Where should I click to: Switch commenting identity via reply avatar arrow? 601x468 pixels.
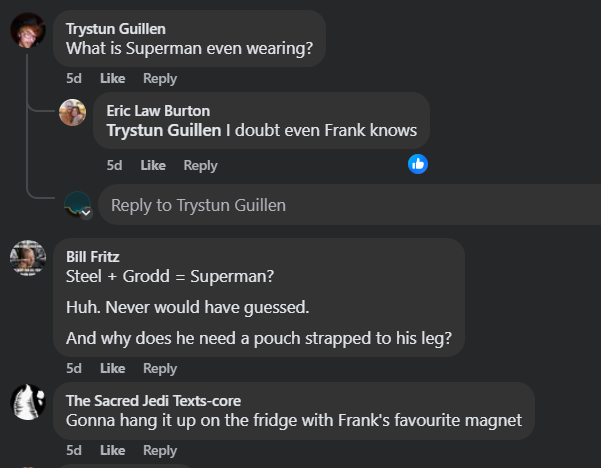pos(86,213)
